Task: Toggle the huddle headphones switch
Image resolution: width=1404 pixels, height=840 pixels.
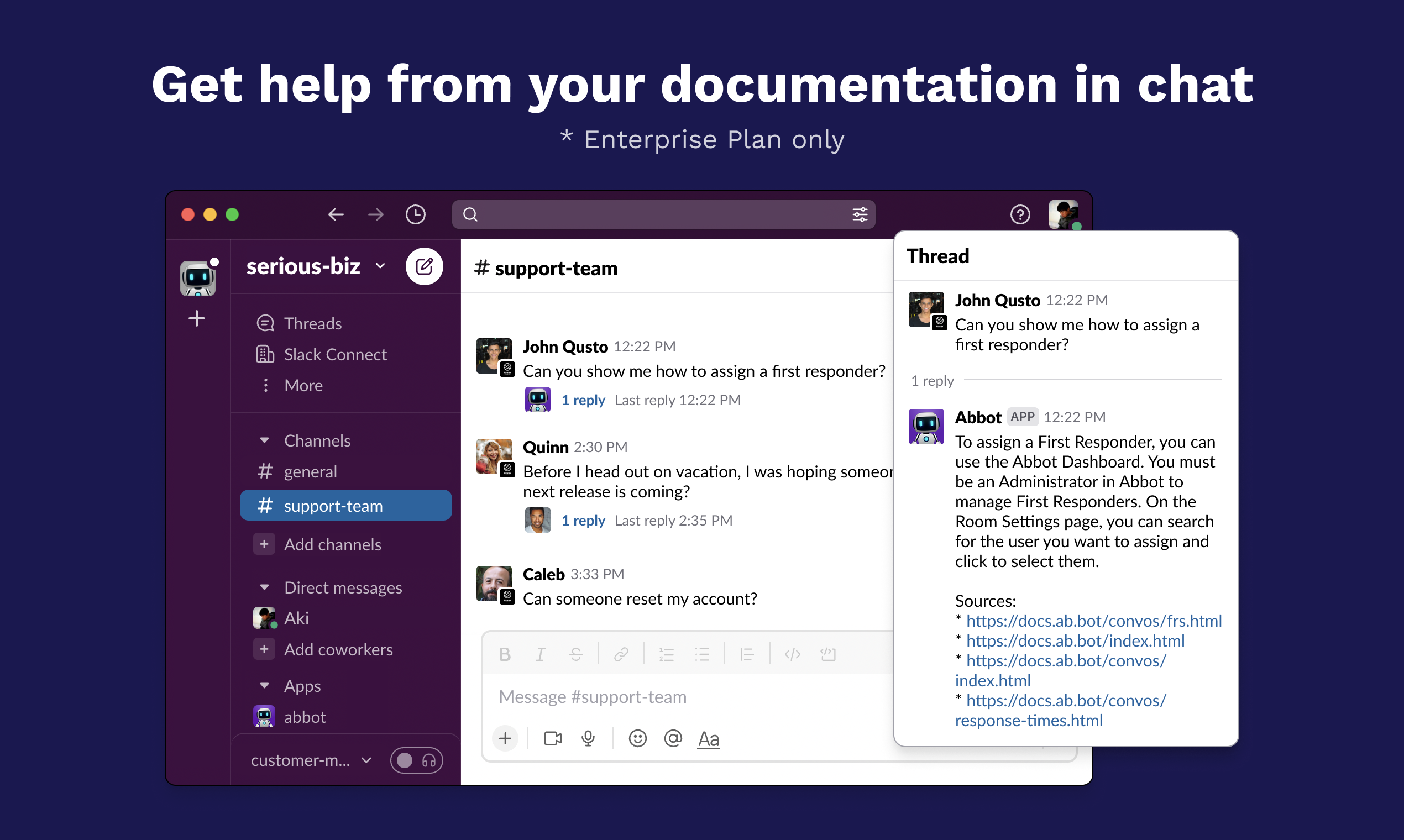Action: click(416, 760)
